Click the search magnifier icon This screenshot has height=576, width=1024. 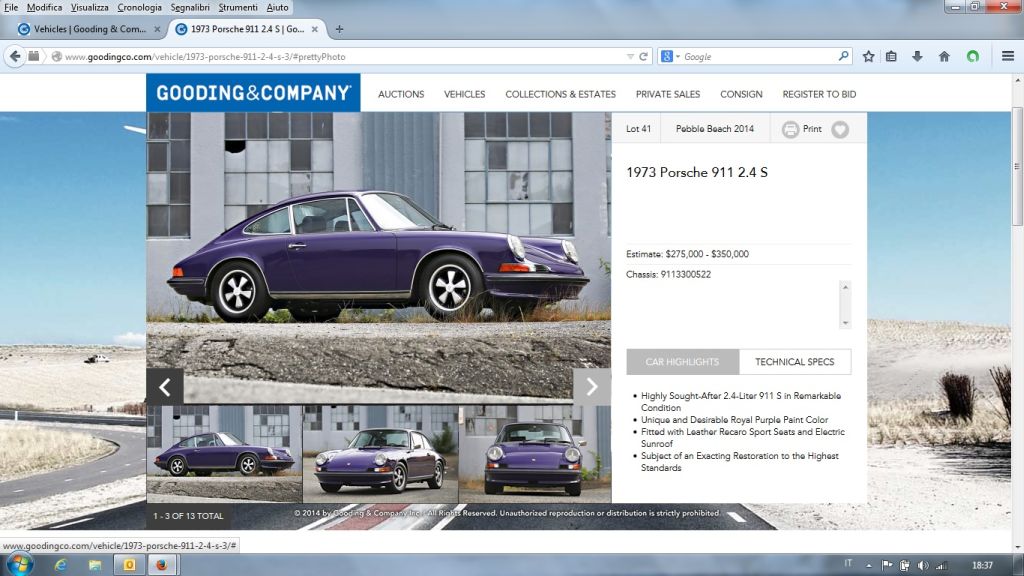pyautogui.click(x=843, y=56)
